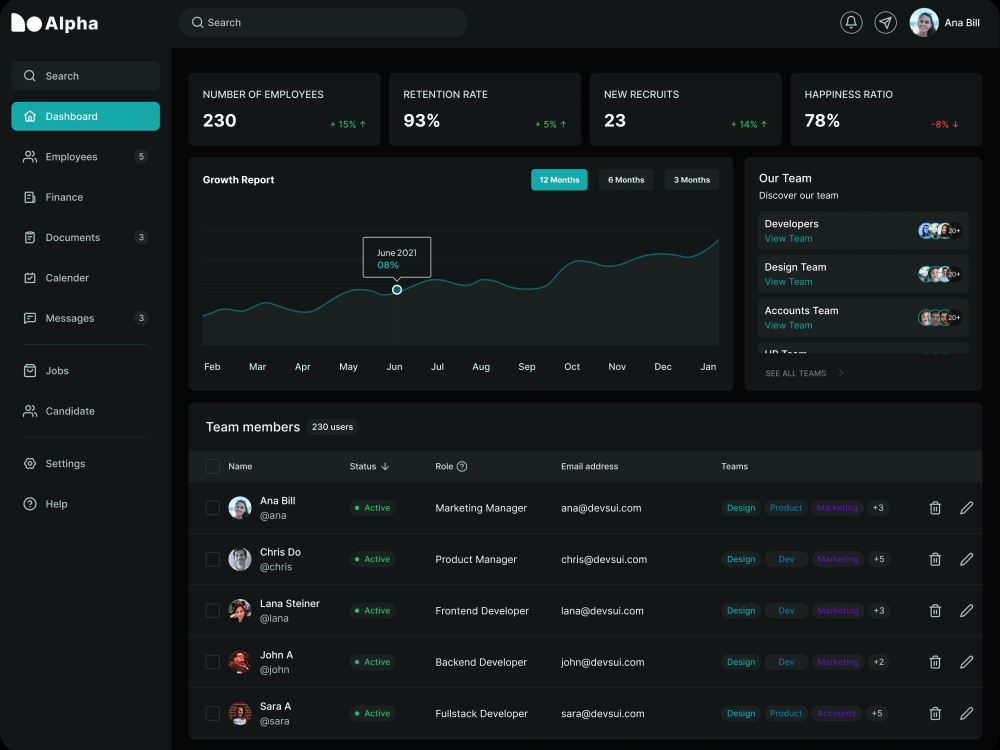Screen dimensions: 1000x750
Task: Check the Chris Do row checkbox
Action: click(x=212, y=559)
